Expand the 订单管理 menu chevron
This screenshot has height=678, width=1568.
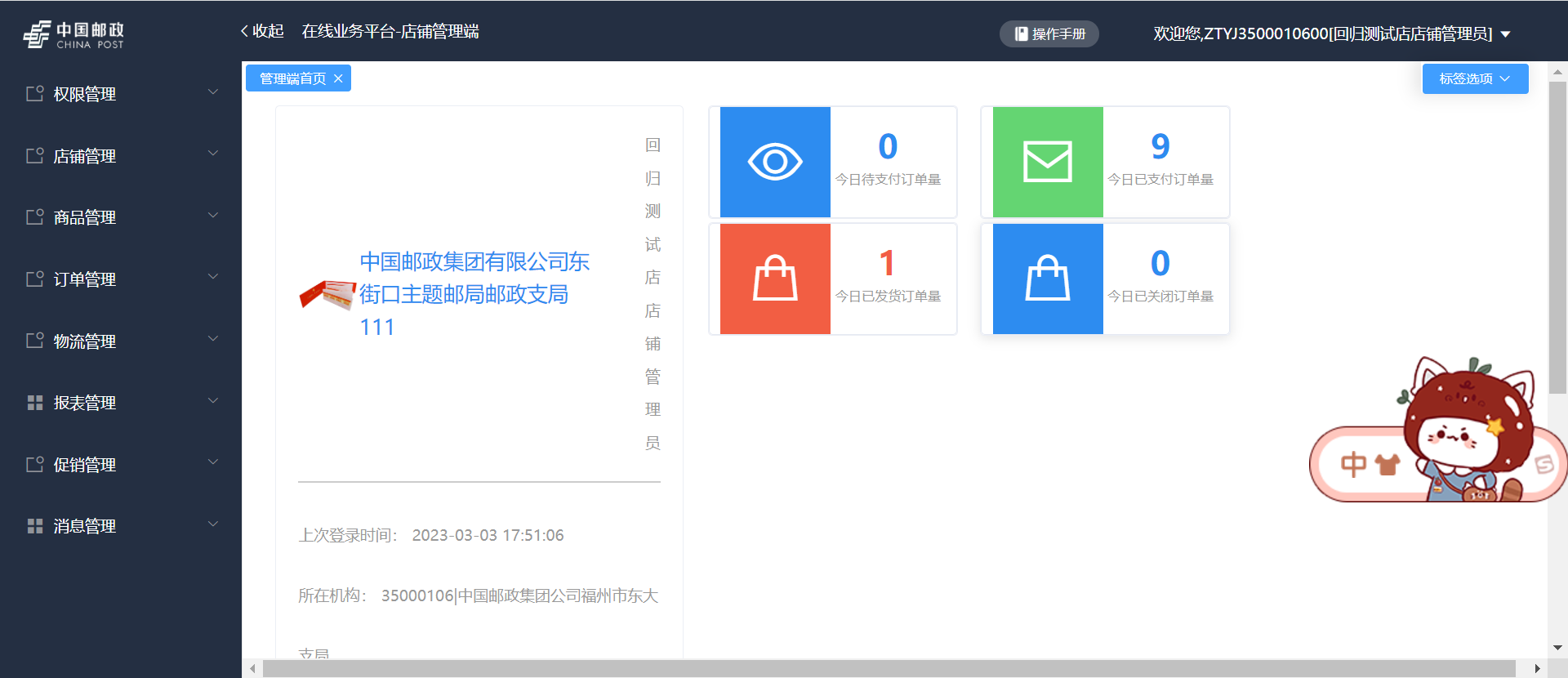point(213,276)
